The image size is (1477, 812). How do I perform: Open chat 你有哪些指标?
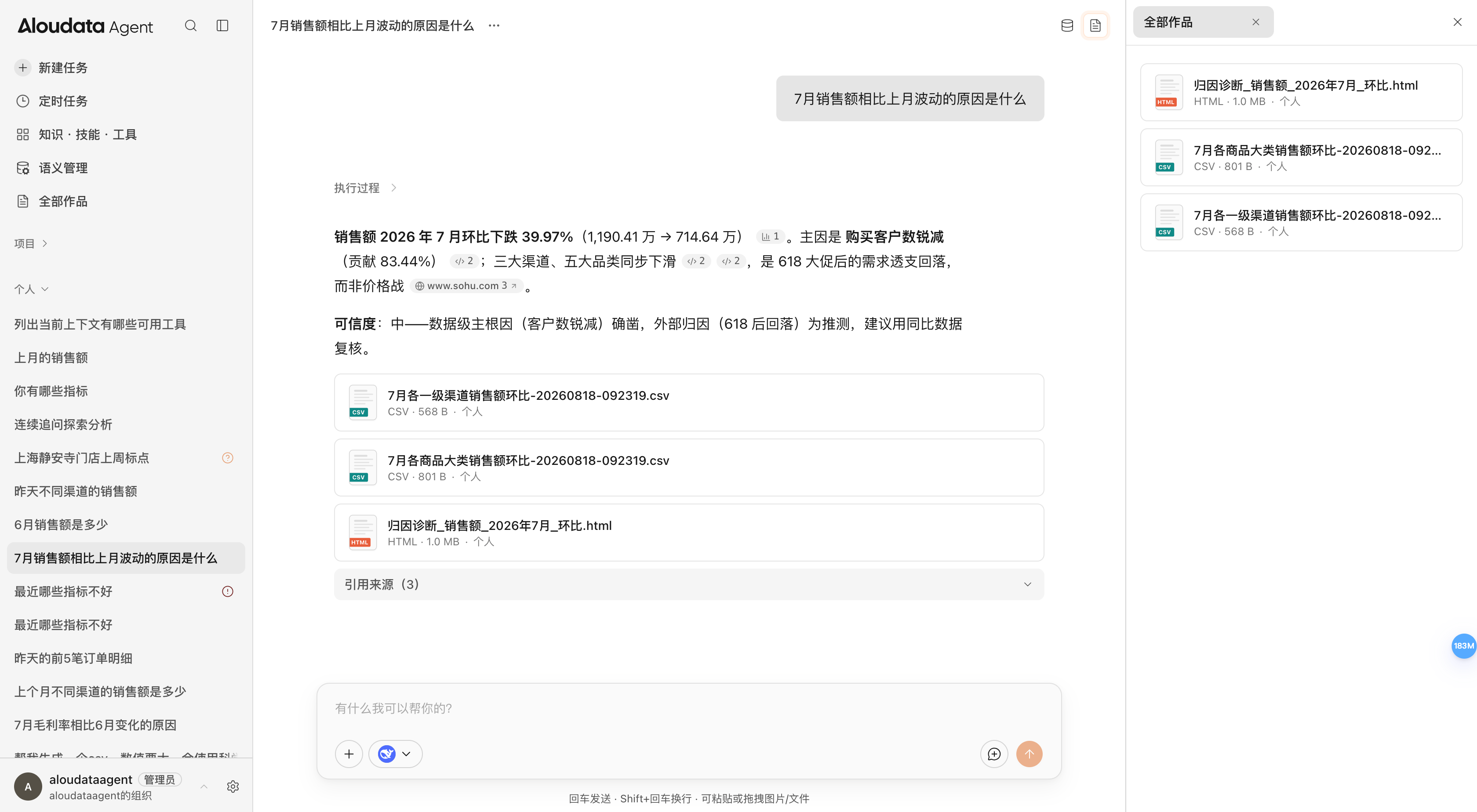click(51, 391)
